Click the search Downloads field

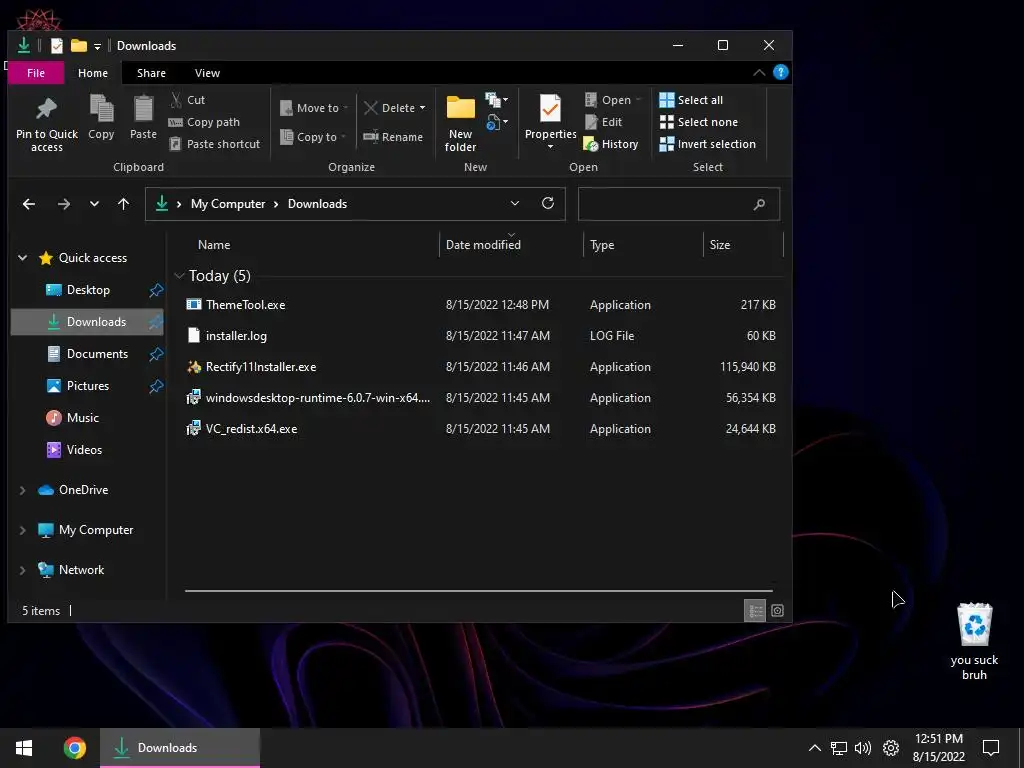pos(679,204)
